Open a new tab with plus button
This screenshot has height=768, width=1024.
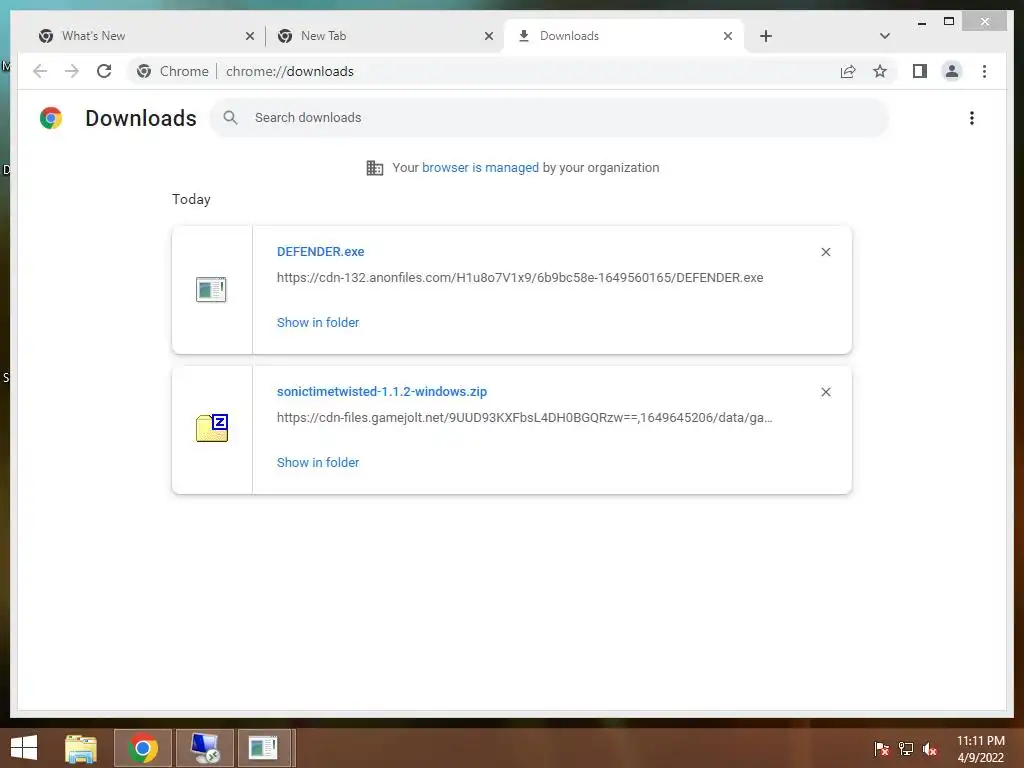[766, 36]
